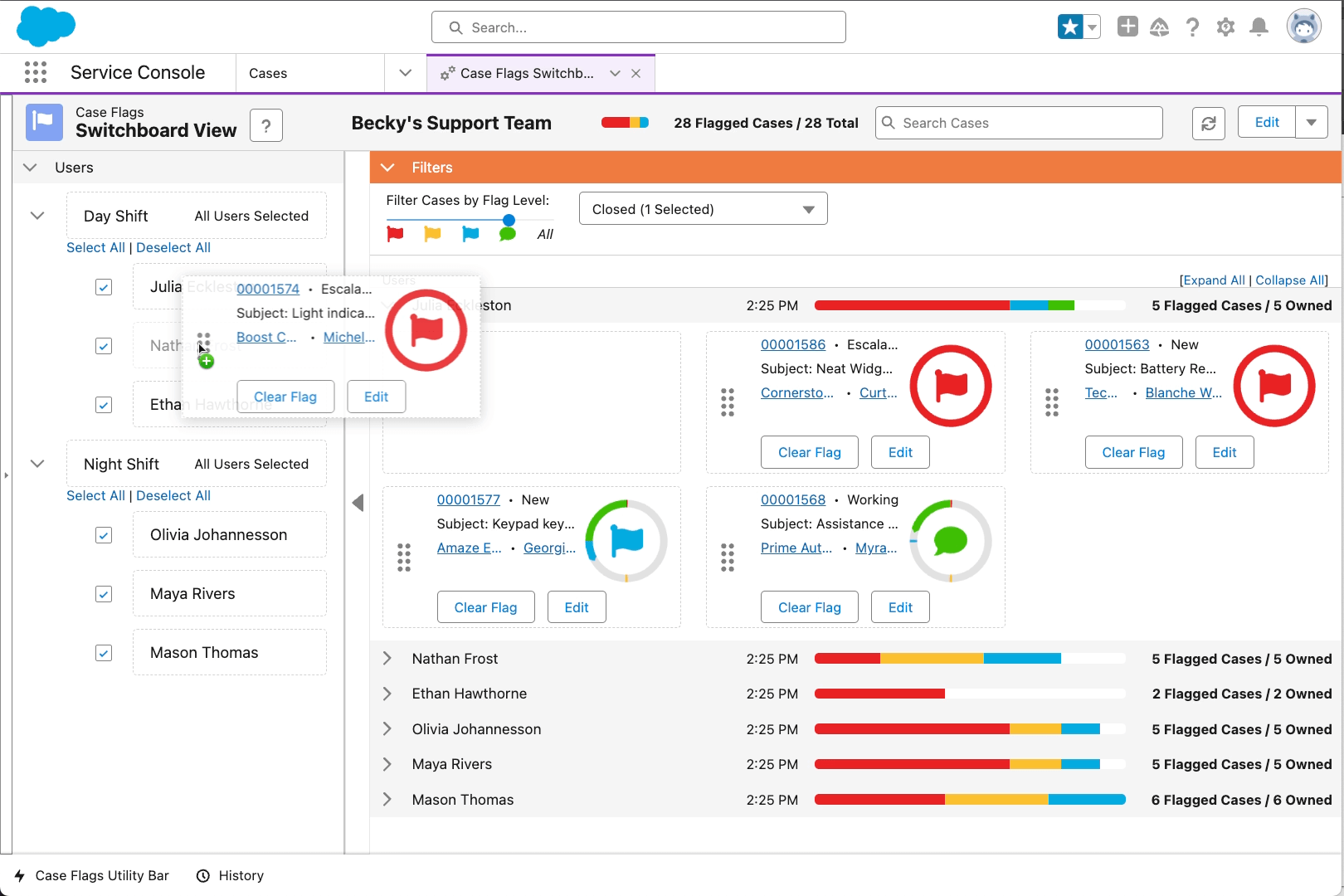This screenshot has height=896, width=1344.
Task: Toggle the checkbox next to Maya Rivers
Action: [x=103, y=594]
